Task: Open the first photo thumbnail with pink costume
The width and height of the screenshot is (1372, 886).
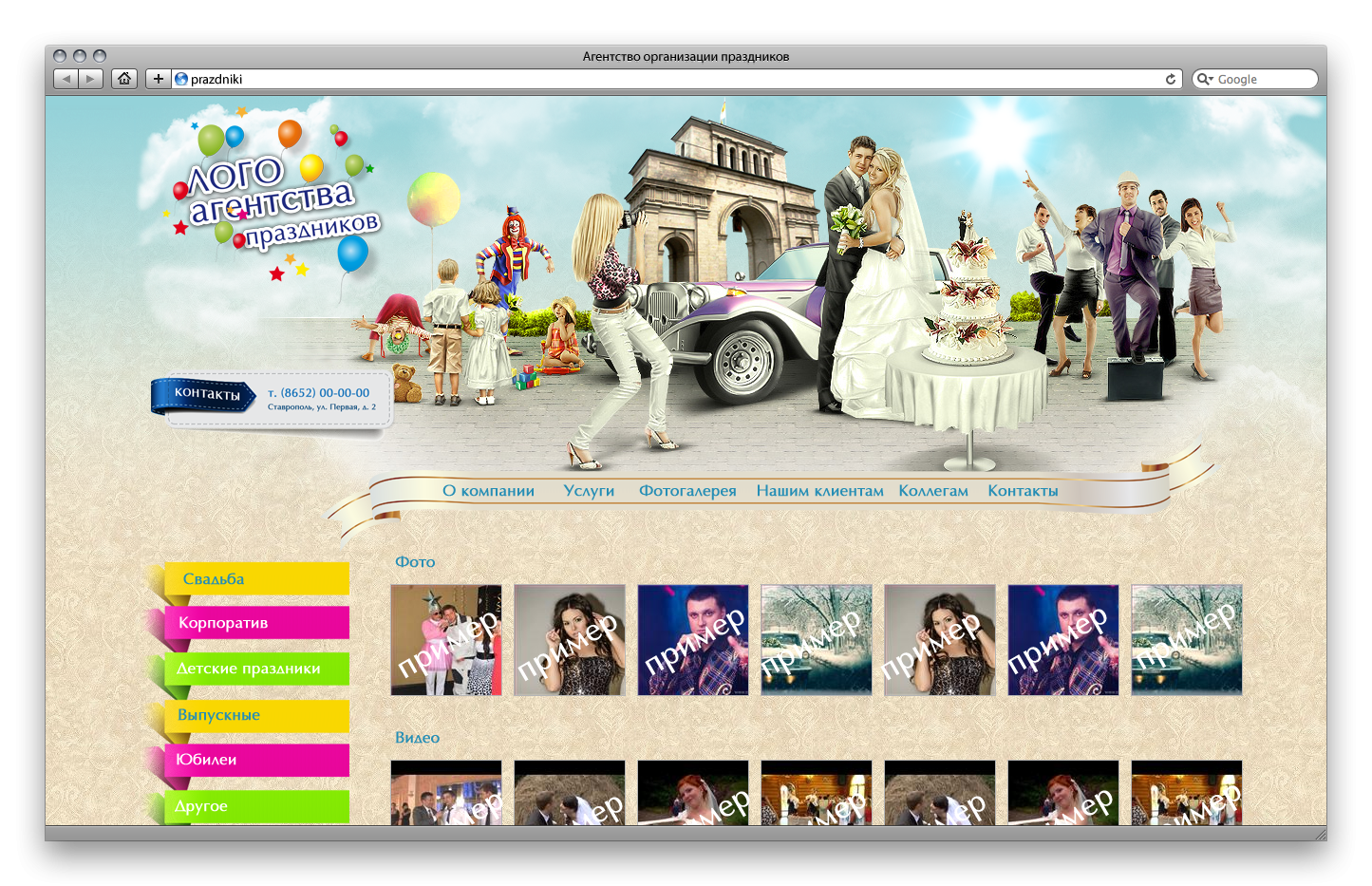Action: pos(446,640)
